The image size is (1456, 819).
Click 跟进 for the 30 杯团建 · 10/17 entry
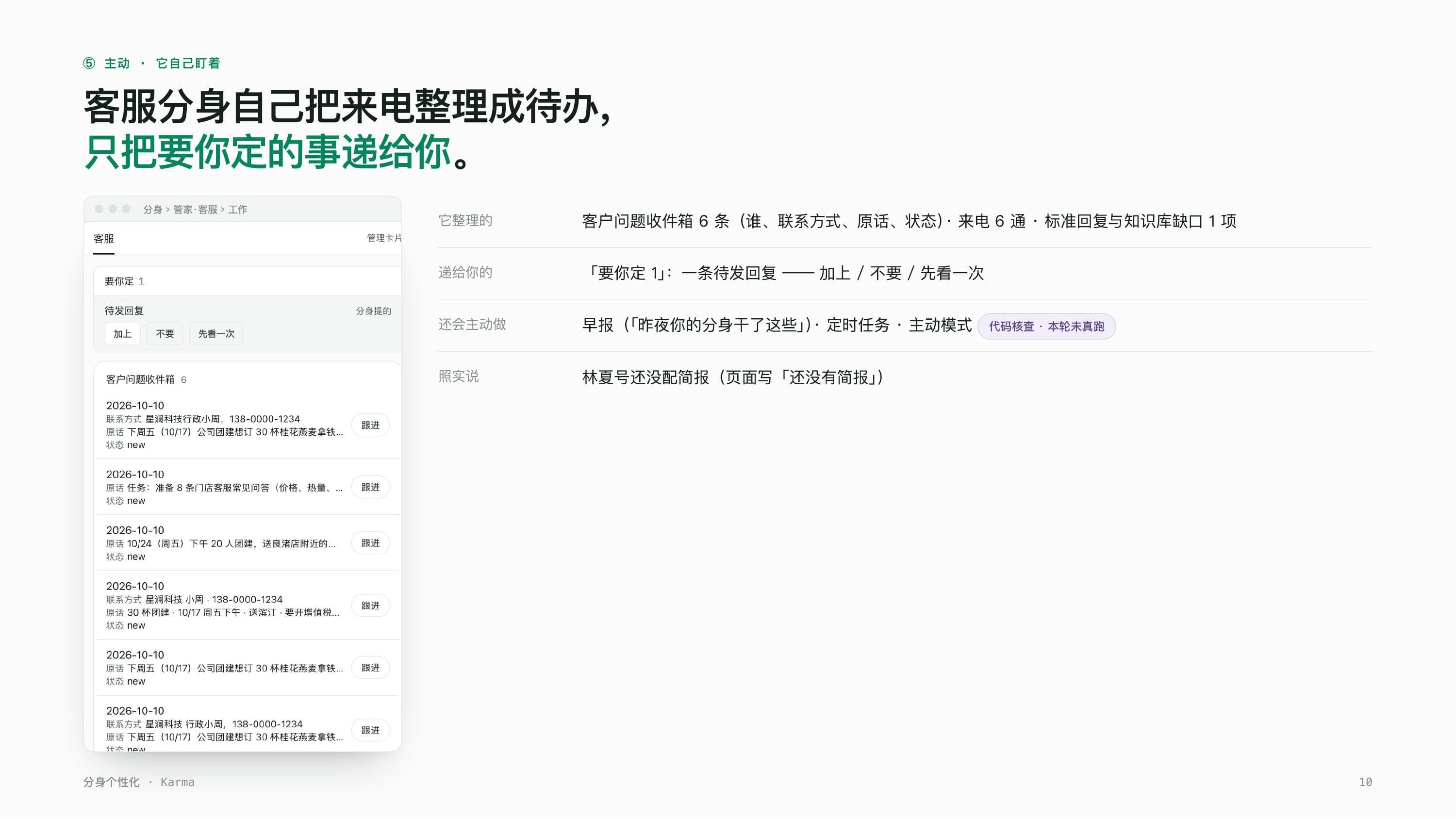point(370,606)
